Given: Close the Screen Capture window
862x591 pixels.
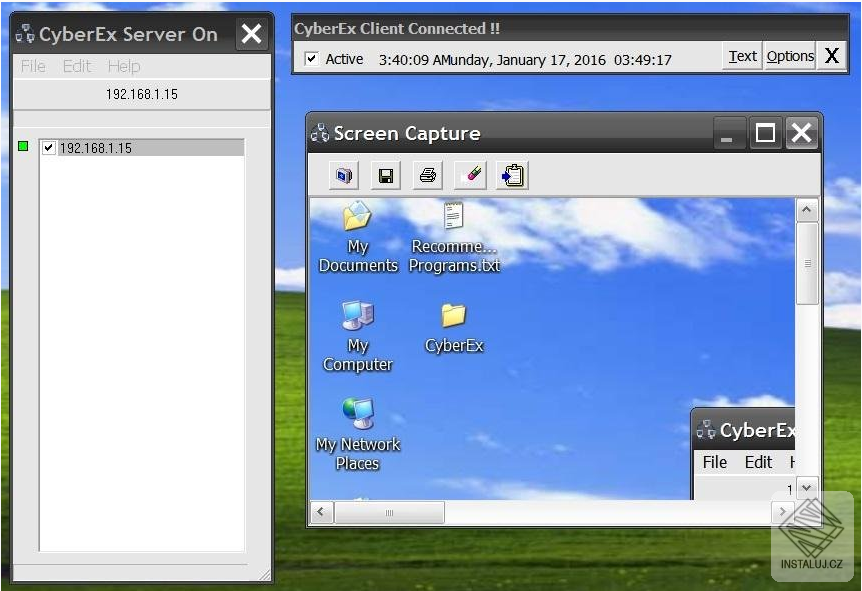Looking at the screenshot, I should tap(802, 132).
